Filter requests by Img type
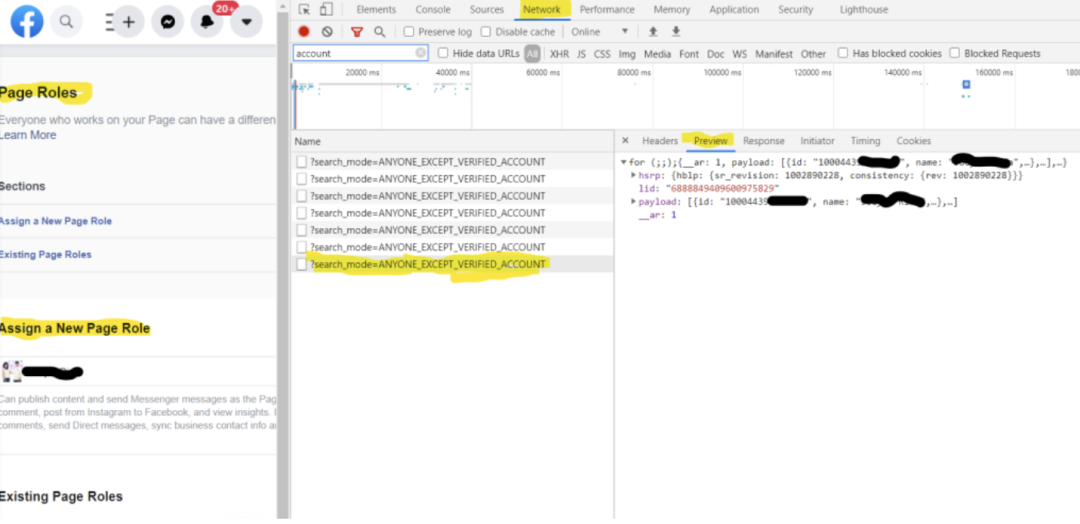Image resolution: width=1080 pixels, height=524 pixels. [627, 54]
